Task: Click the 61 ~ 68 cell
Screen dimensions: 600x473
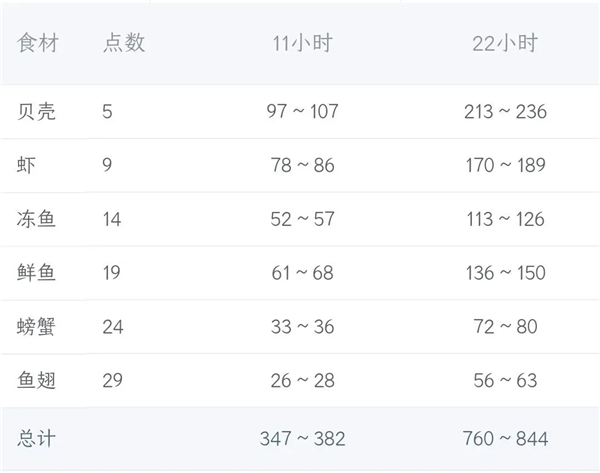Action: [302, 273]
